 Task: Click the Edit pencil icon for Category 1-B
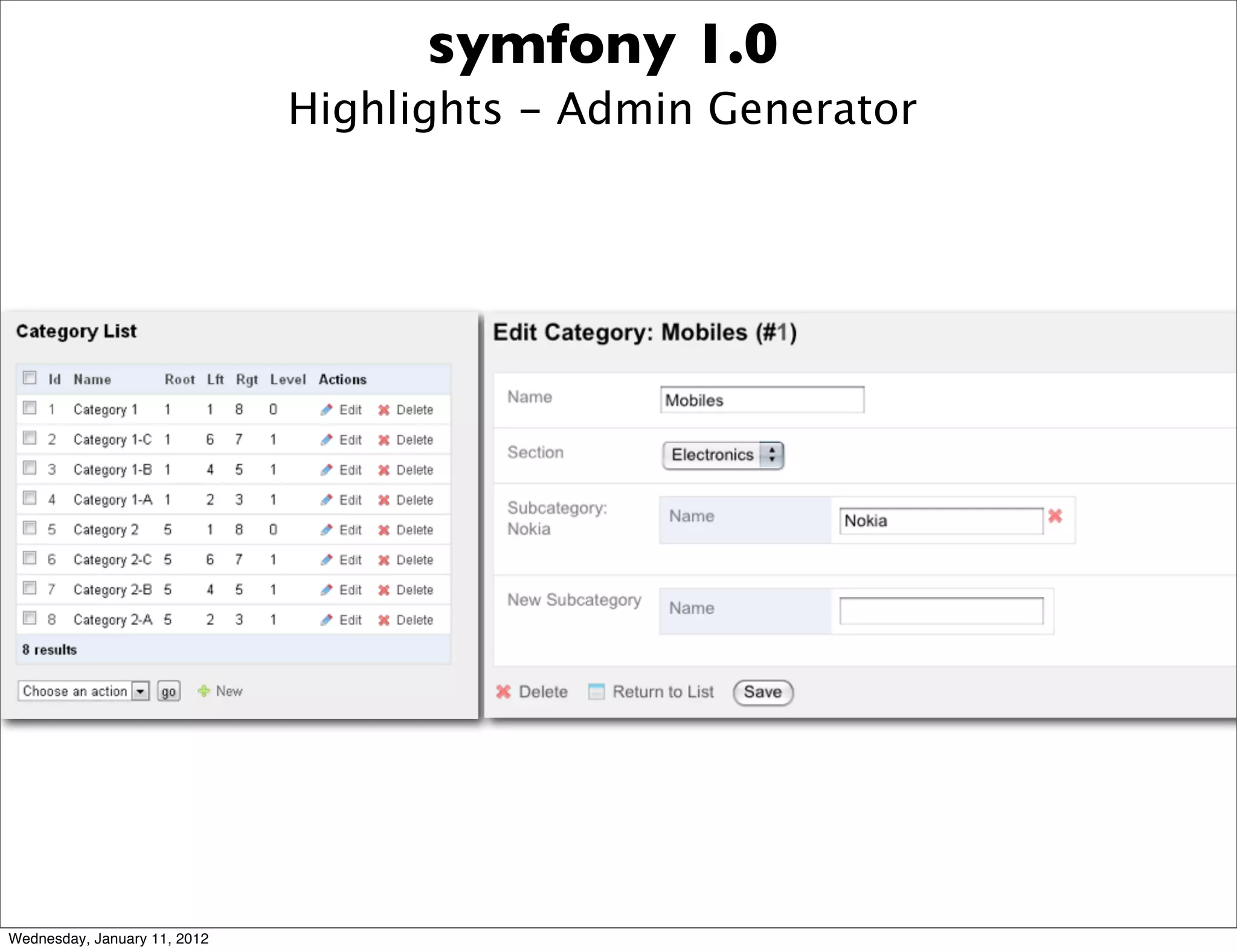click(x=326, y=469)
